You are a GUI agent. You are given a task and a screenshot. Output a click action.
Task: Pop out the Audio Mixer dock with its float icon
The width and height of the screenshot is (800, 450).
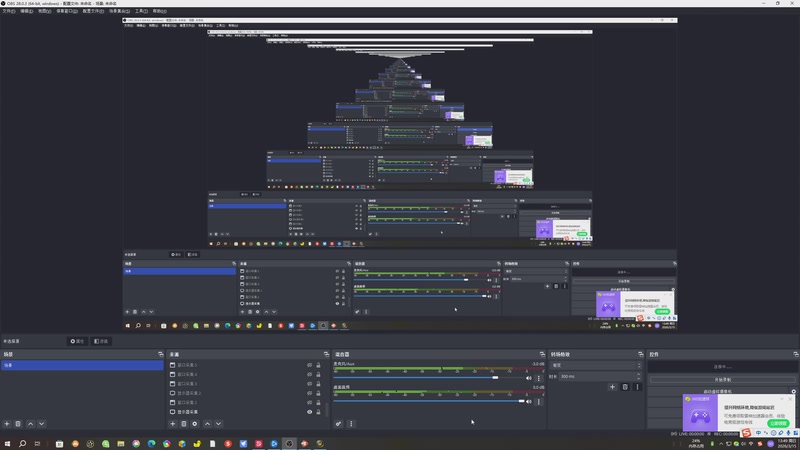click(x=542, y=354)
